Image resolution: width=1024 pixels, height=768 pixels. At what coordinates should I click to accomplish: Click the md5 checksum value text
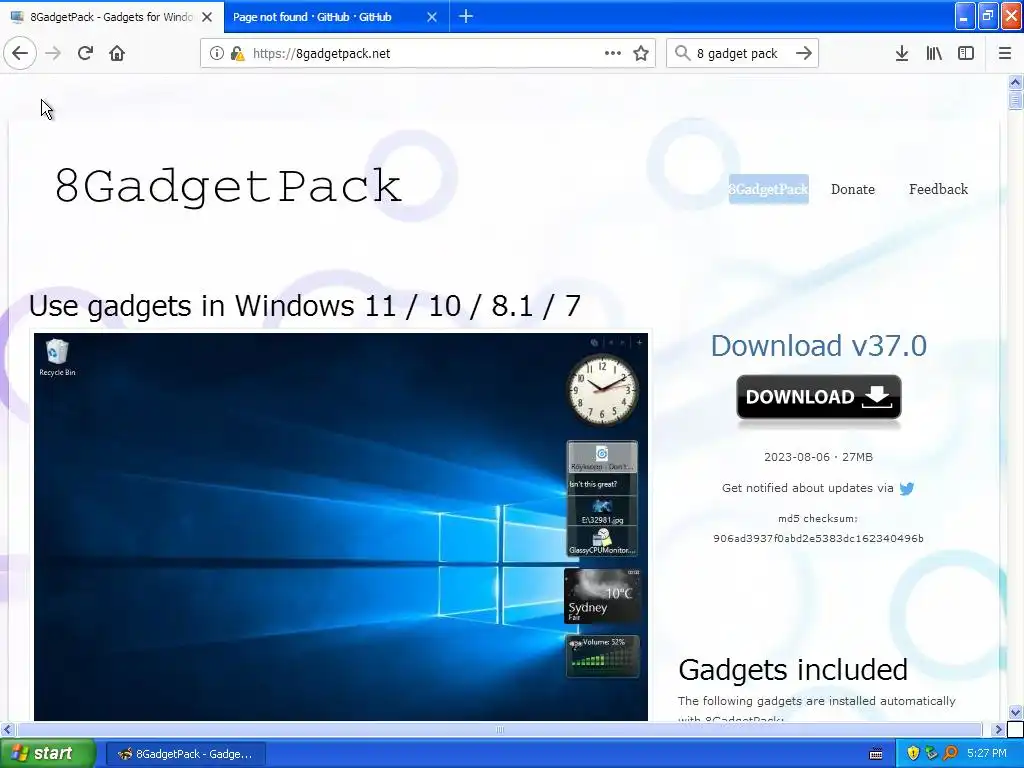tap(818, 539)
